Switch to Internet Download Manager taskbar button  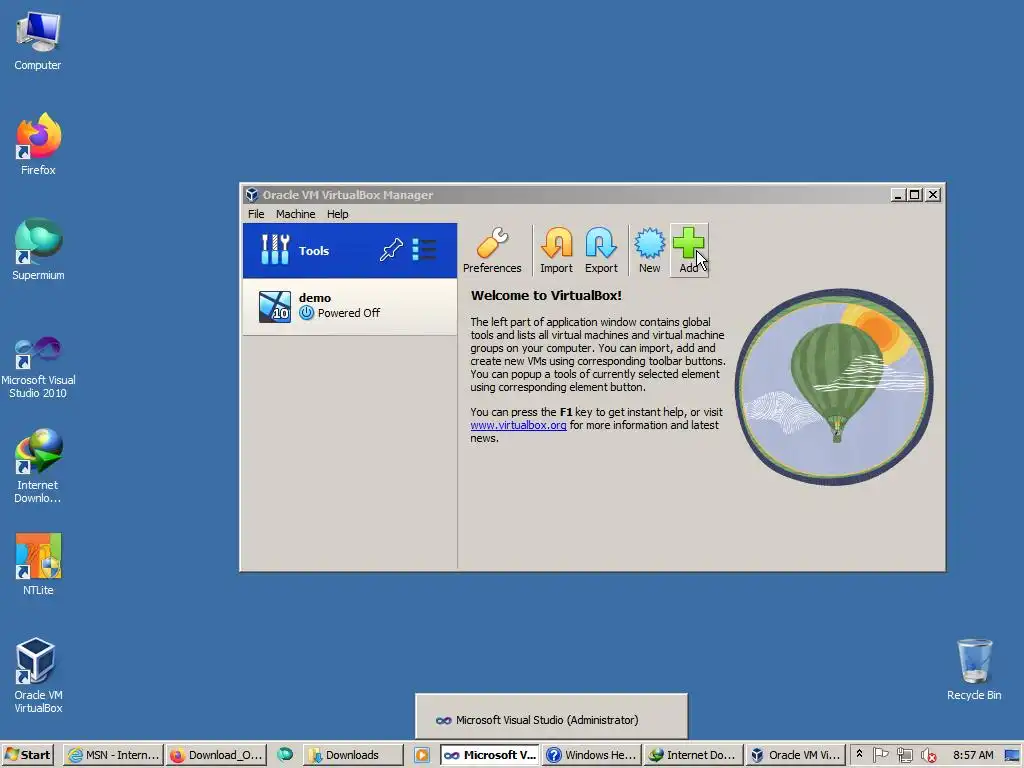[694, 755]
